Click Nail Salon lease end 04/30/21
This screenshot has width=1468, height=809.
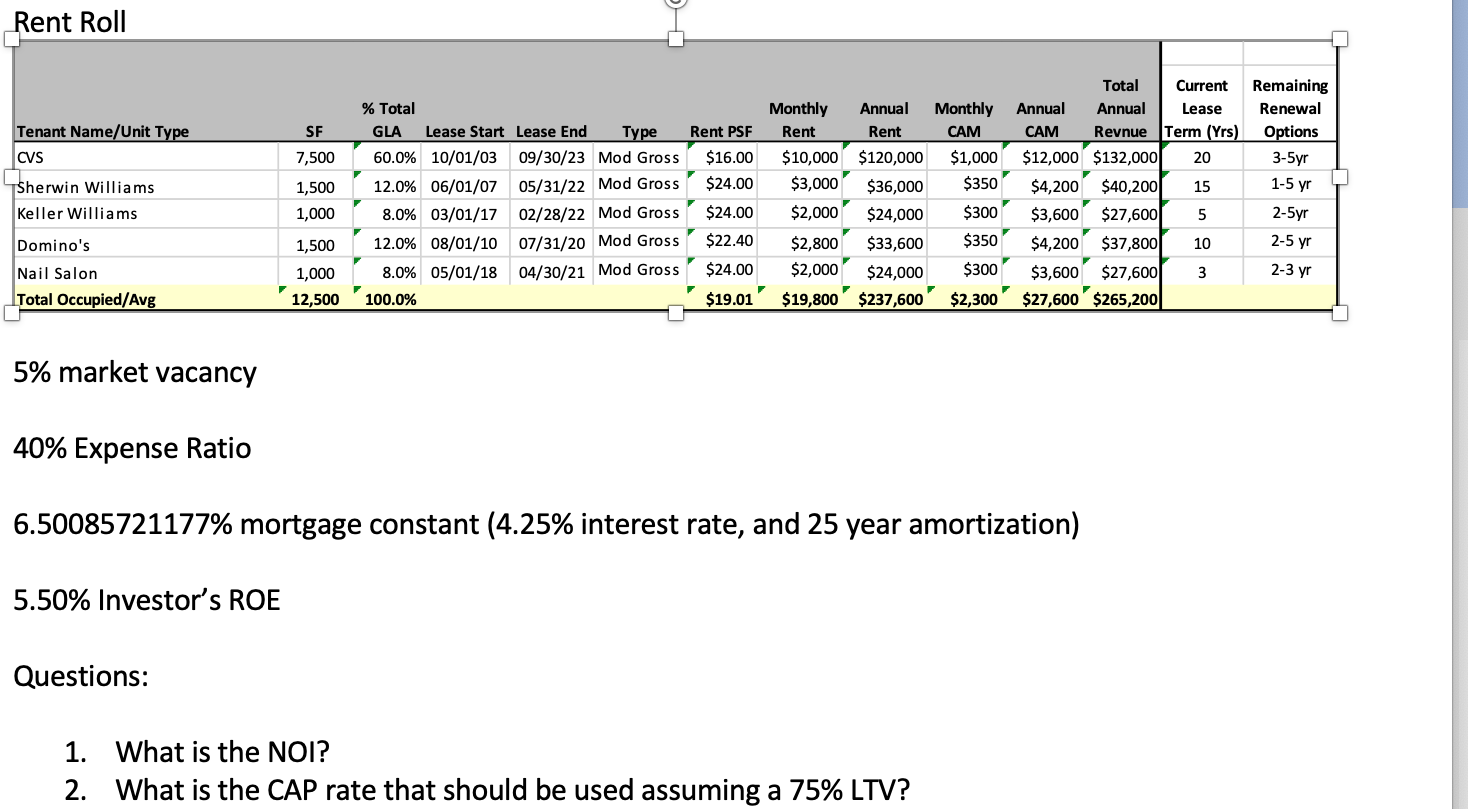[550, 271]
